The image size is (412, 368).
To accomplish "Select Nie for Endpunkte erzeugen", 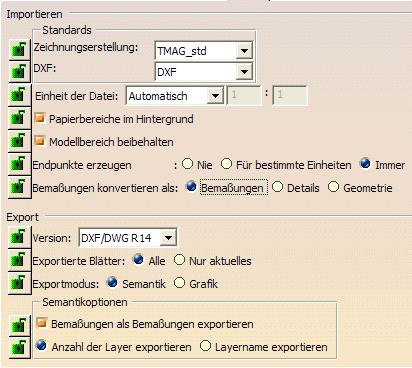I will (x=188, y=164).
